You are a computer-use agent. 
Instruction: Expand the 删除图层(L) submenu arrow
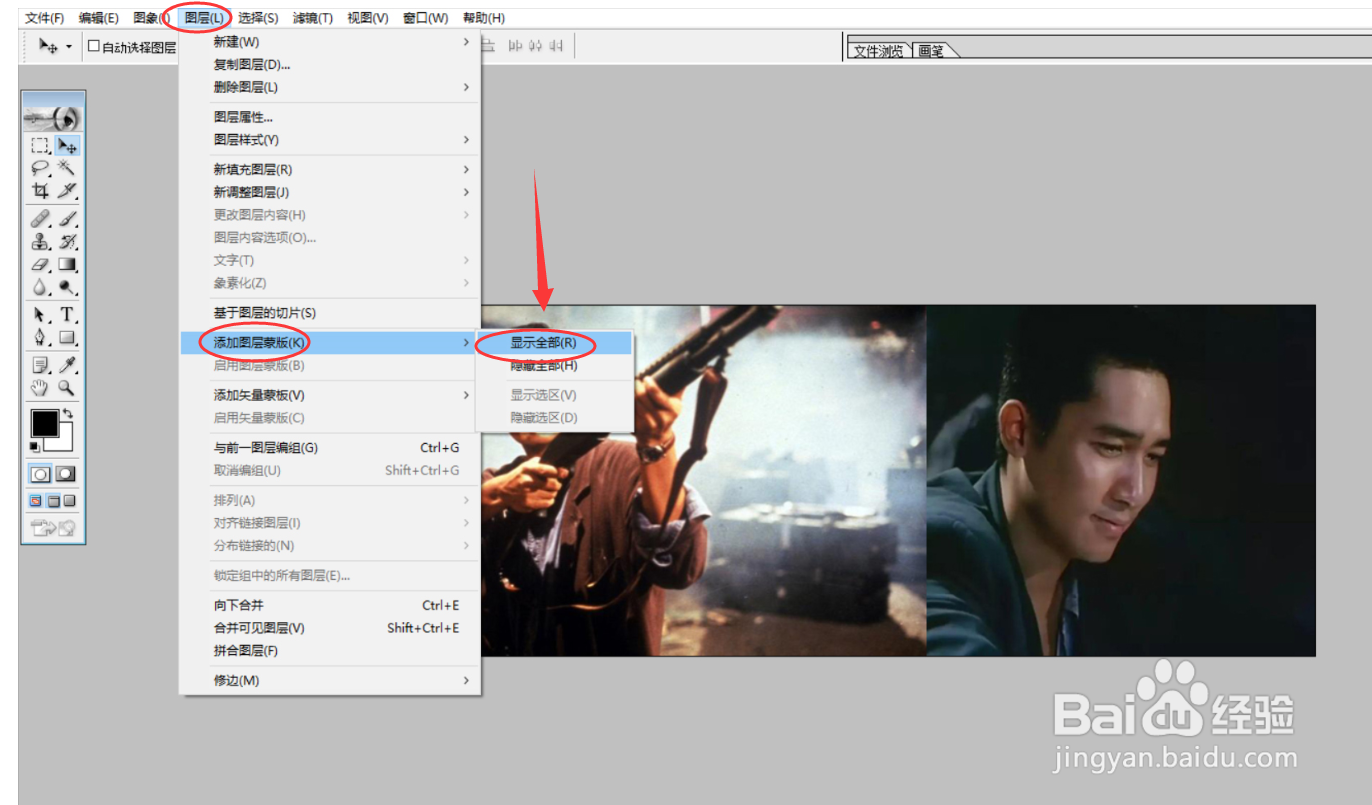pyautogui.click(x=466, y=87)
